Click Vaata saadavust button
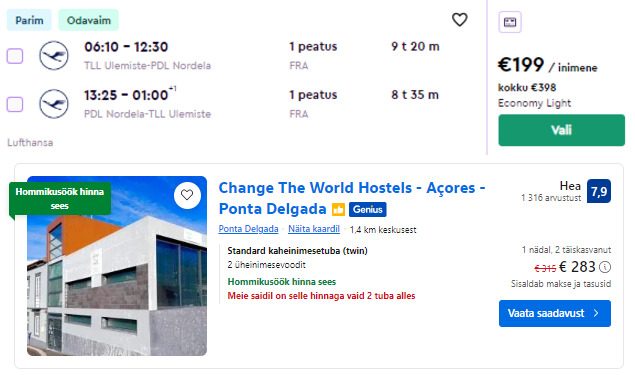Screen dimensions: 635x379 [x=555, y=313]
